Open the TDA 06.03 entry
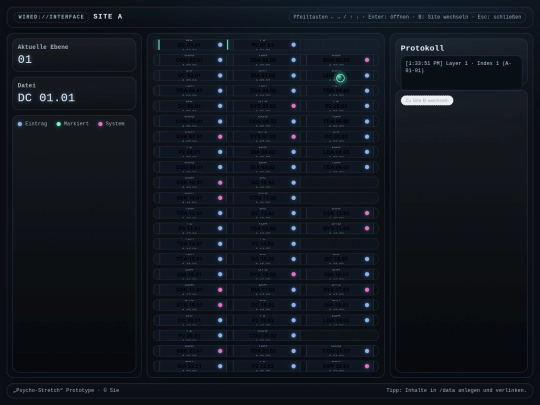 point(340,121)
